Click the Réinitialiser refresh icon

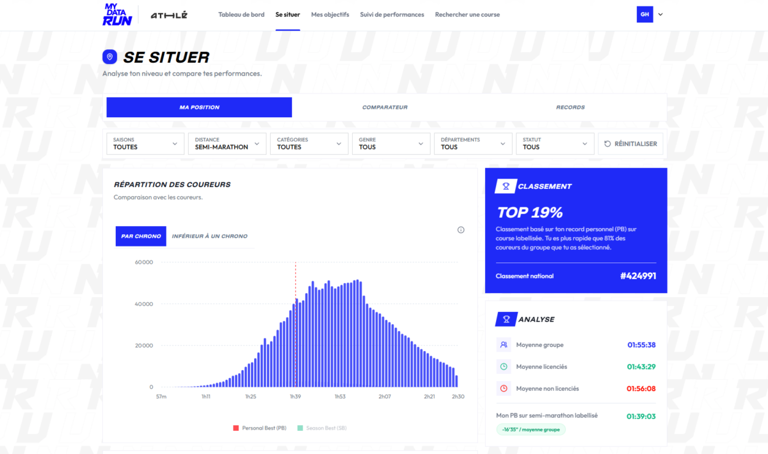(607, 144)
